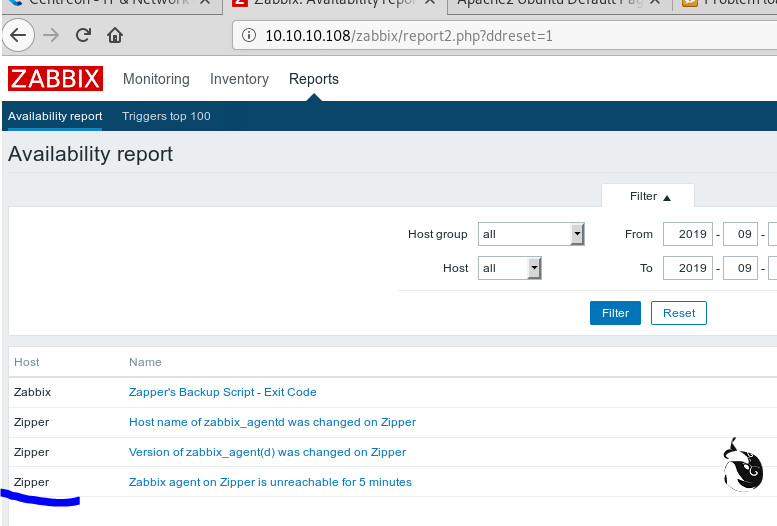Screen dimensions: 777x526
Task: Go to the browser home page
Action: point(115,36)
